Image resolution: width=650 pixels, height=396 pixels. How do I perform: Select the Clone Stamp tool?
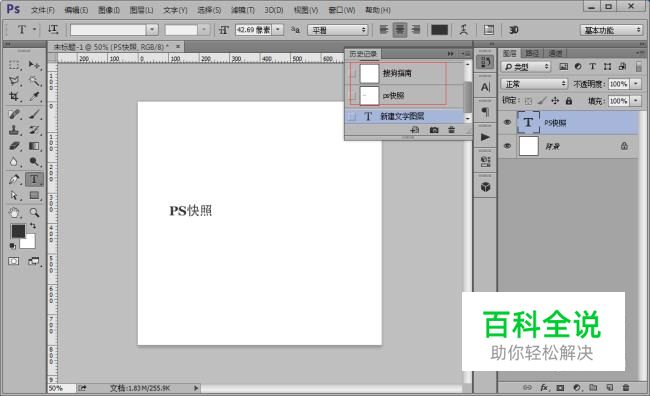[14, 130]
